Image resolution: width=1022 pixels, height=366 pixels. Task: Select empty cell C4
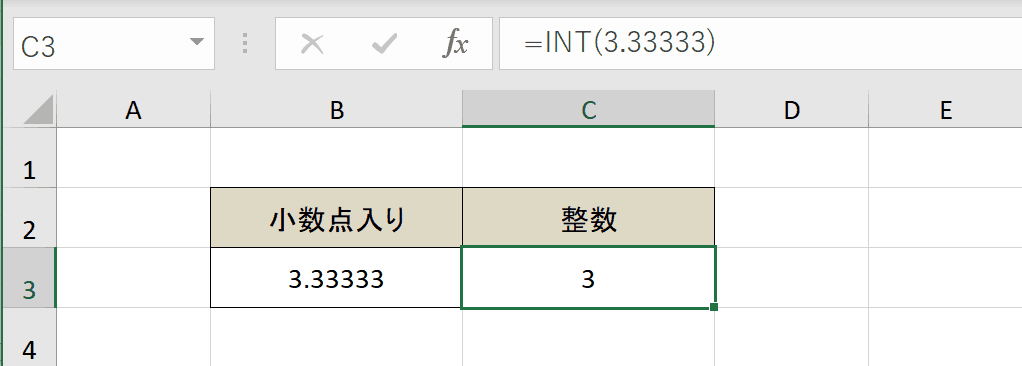(589, 337)
